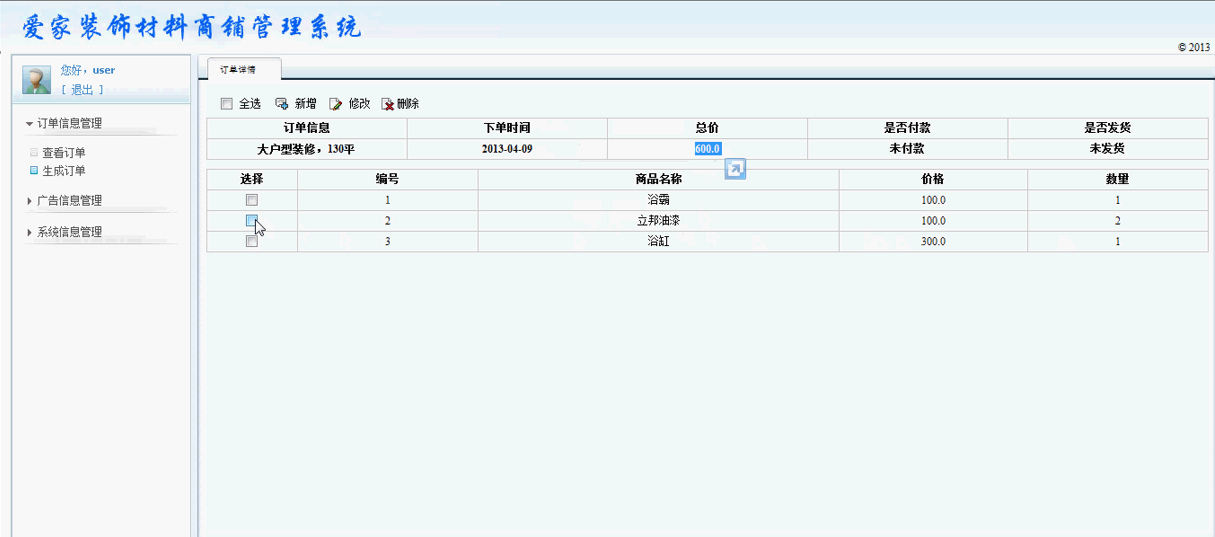The image size is (1215, 537).
Task: Check the box for row 浴霸
Action: (252, 200)
